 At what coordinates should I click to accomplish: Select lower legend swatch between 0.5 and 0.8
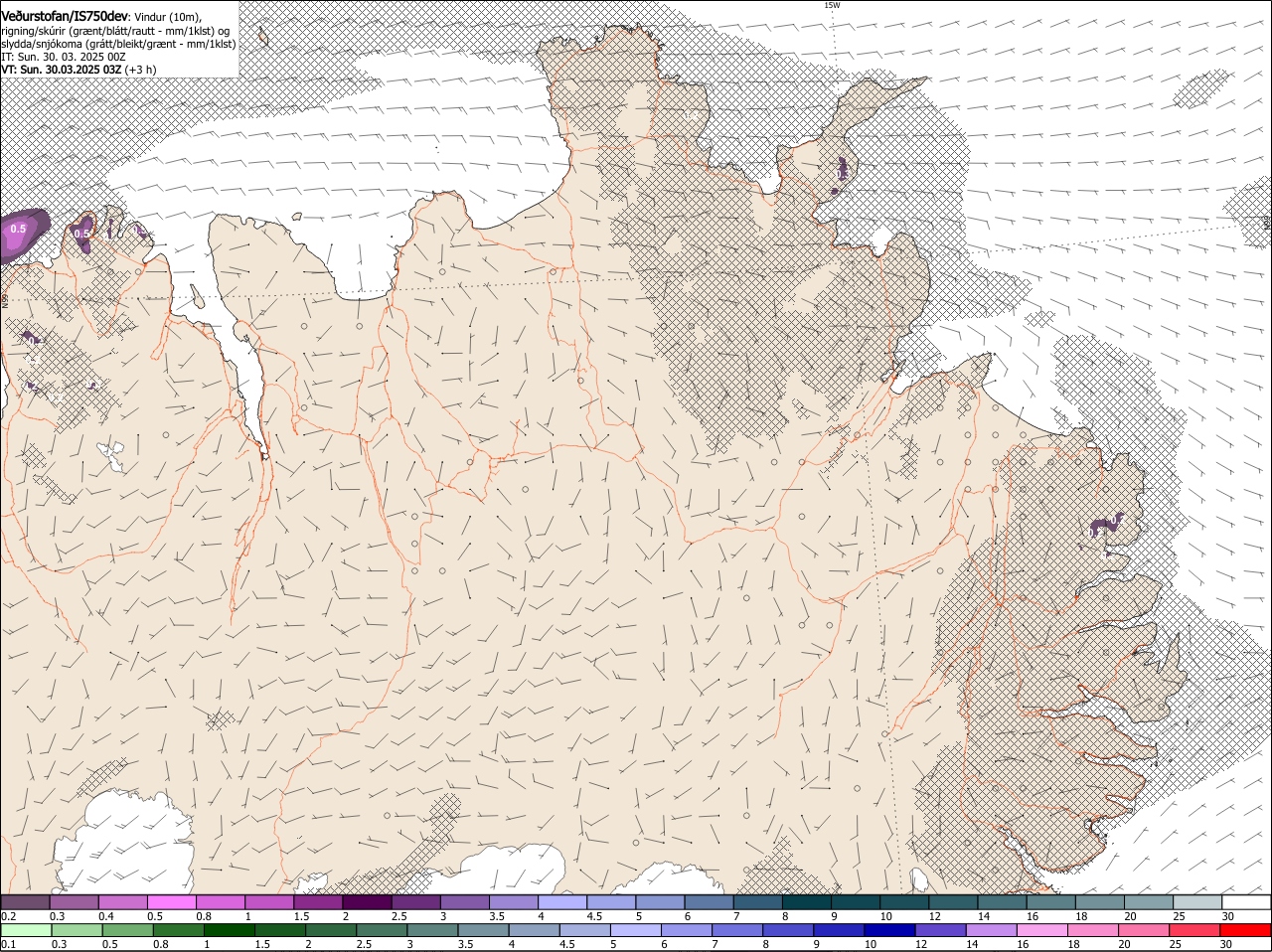128,930
